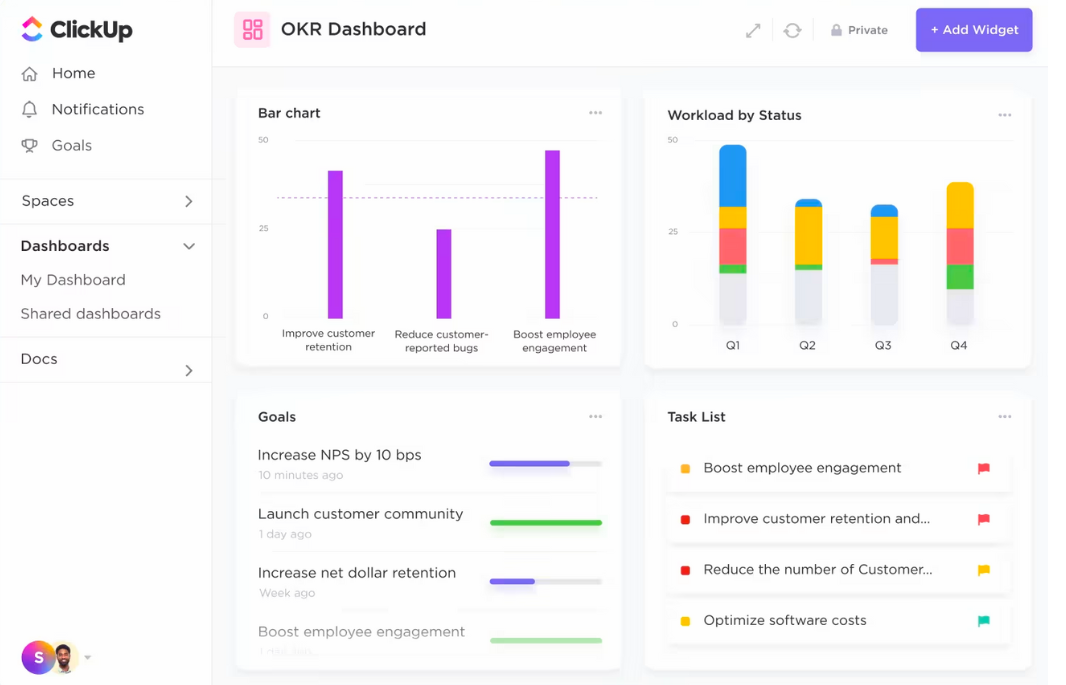Viewport: 1066px width, 685px height.
Task: Click the OKR Dashboard grid icon
Action: pyautogui.click(x=253, y=30)
